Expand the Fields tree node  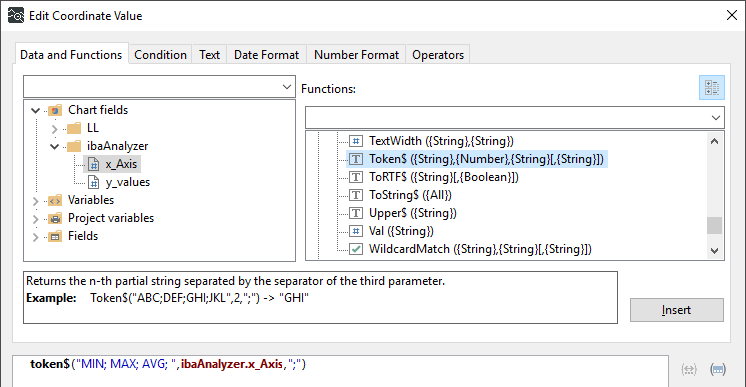tap(35, 237)
